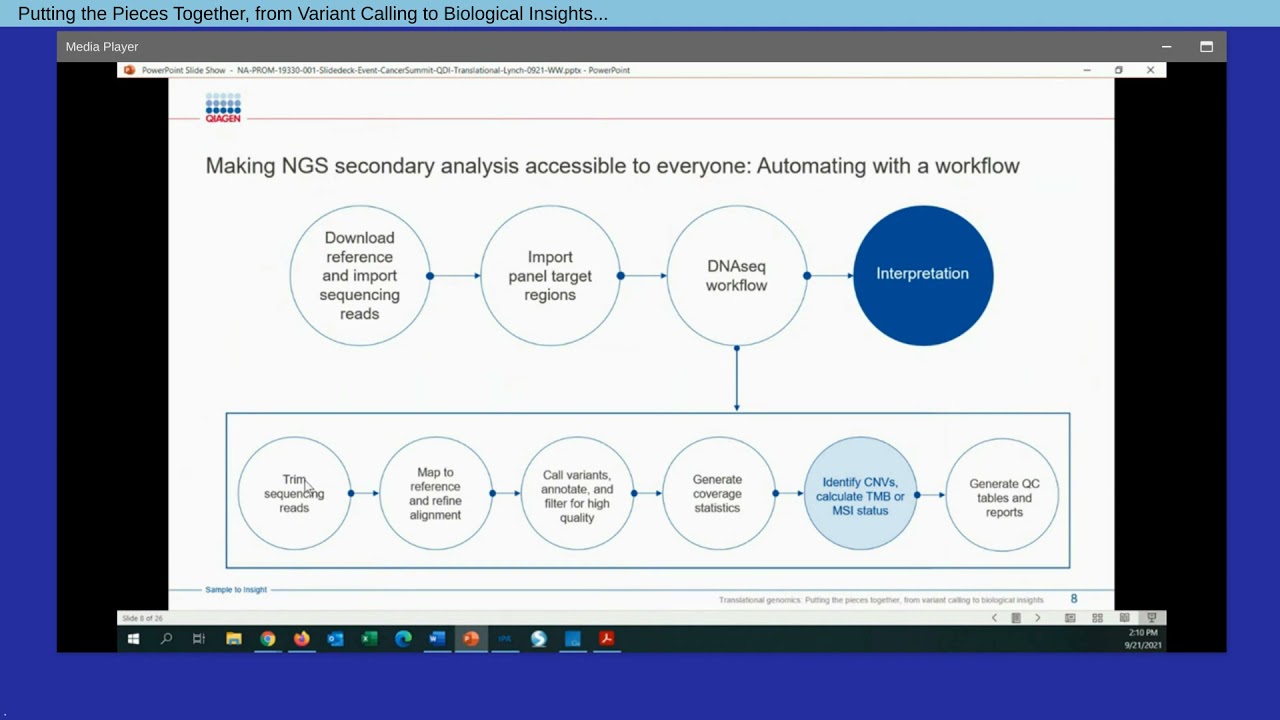Click the Interpretation circle
Screen dimensions: 1280x720
pos(923,275)
